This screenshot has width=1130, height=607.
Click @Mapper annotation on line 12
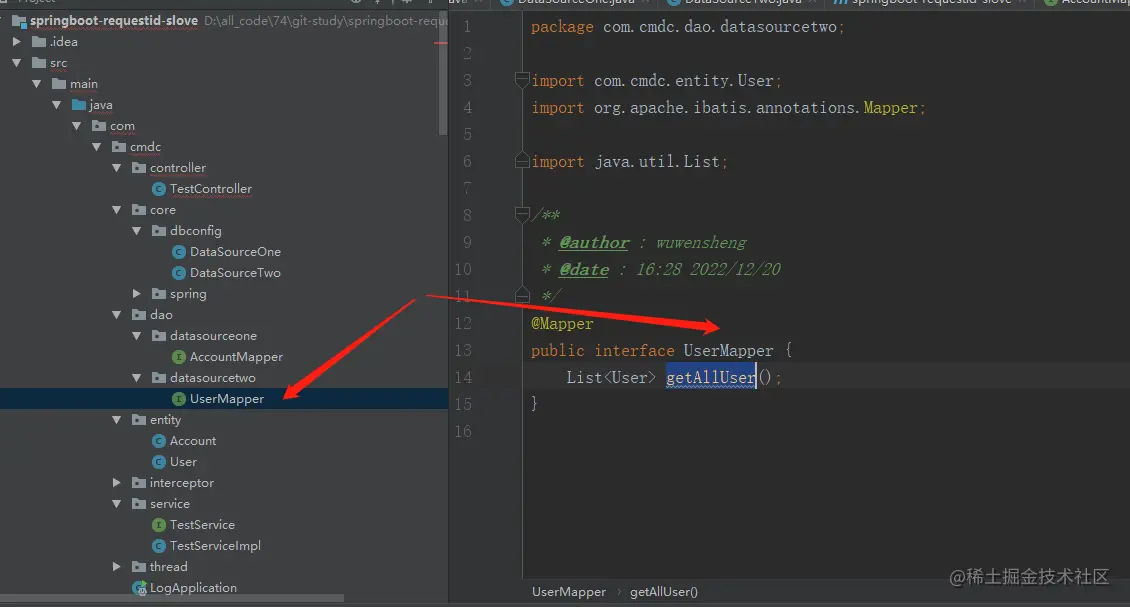click(x=562, y=324)
